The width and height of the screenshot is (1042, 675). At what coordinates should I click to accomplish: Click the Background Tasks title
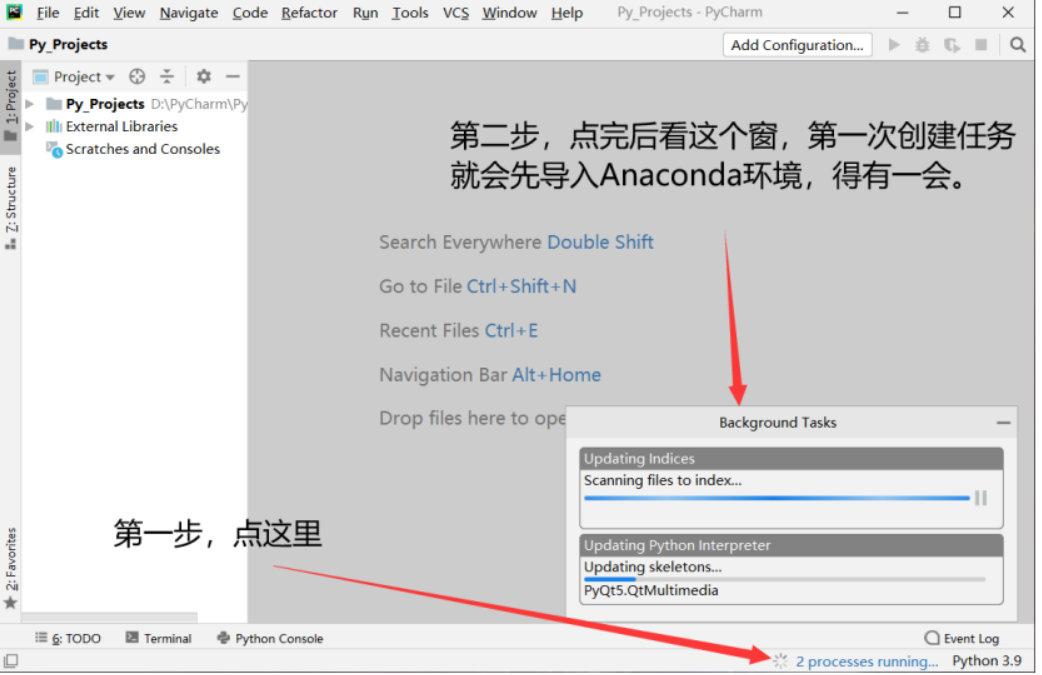(778, 423)
